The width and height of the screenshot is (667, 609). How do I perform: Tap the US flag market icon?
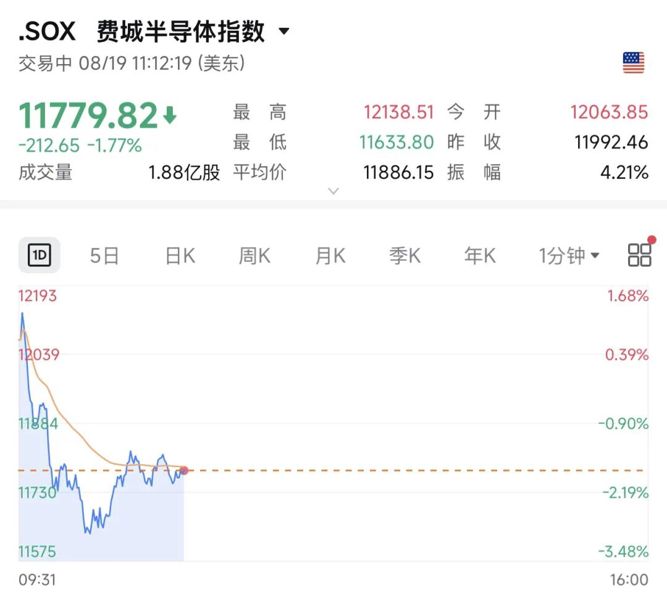tap(633, 63)
